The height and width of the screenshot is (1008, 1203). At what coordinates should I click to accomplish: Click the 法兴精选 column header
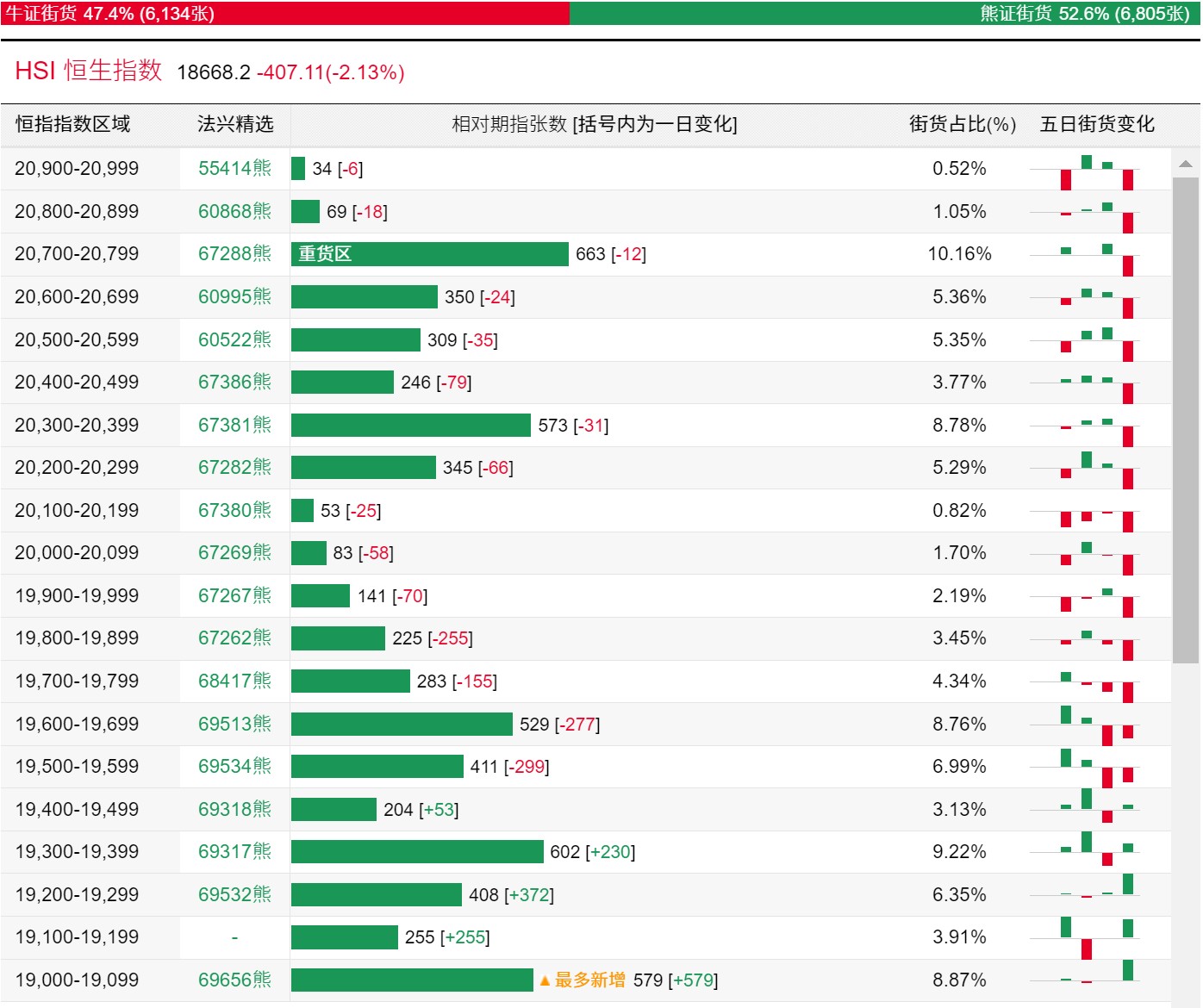coord(235,124)
